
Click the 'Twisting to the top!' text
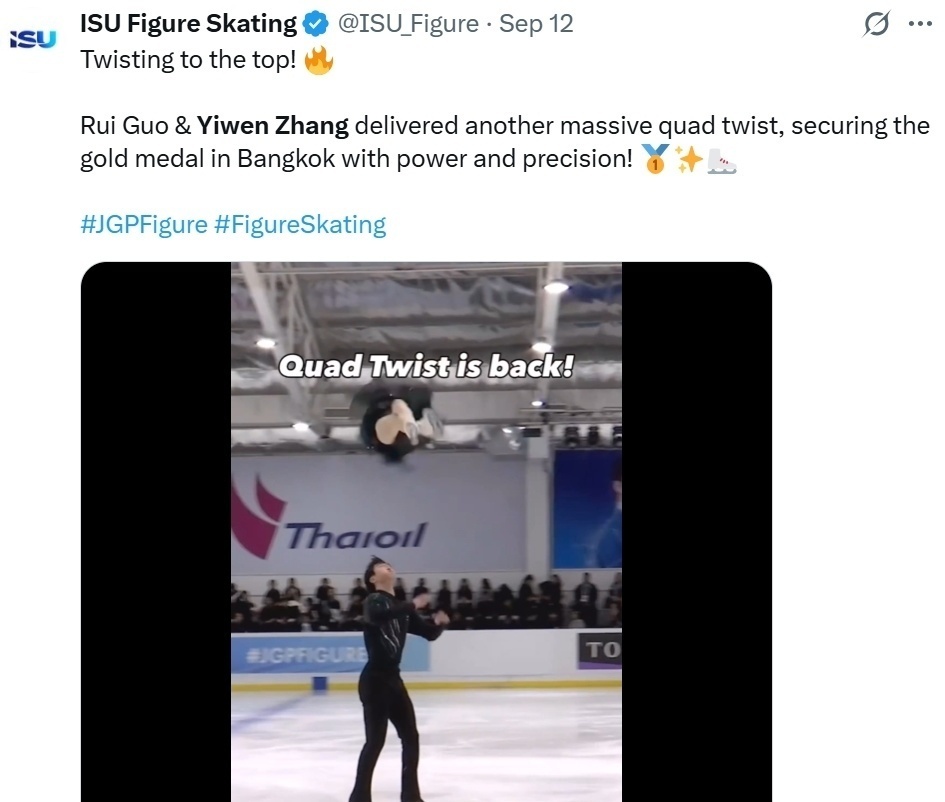pyautogui.click(x=188, y=59)
